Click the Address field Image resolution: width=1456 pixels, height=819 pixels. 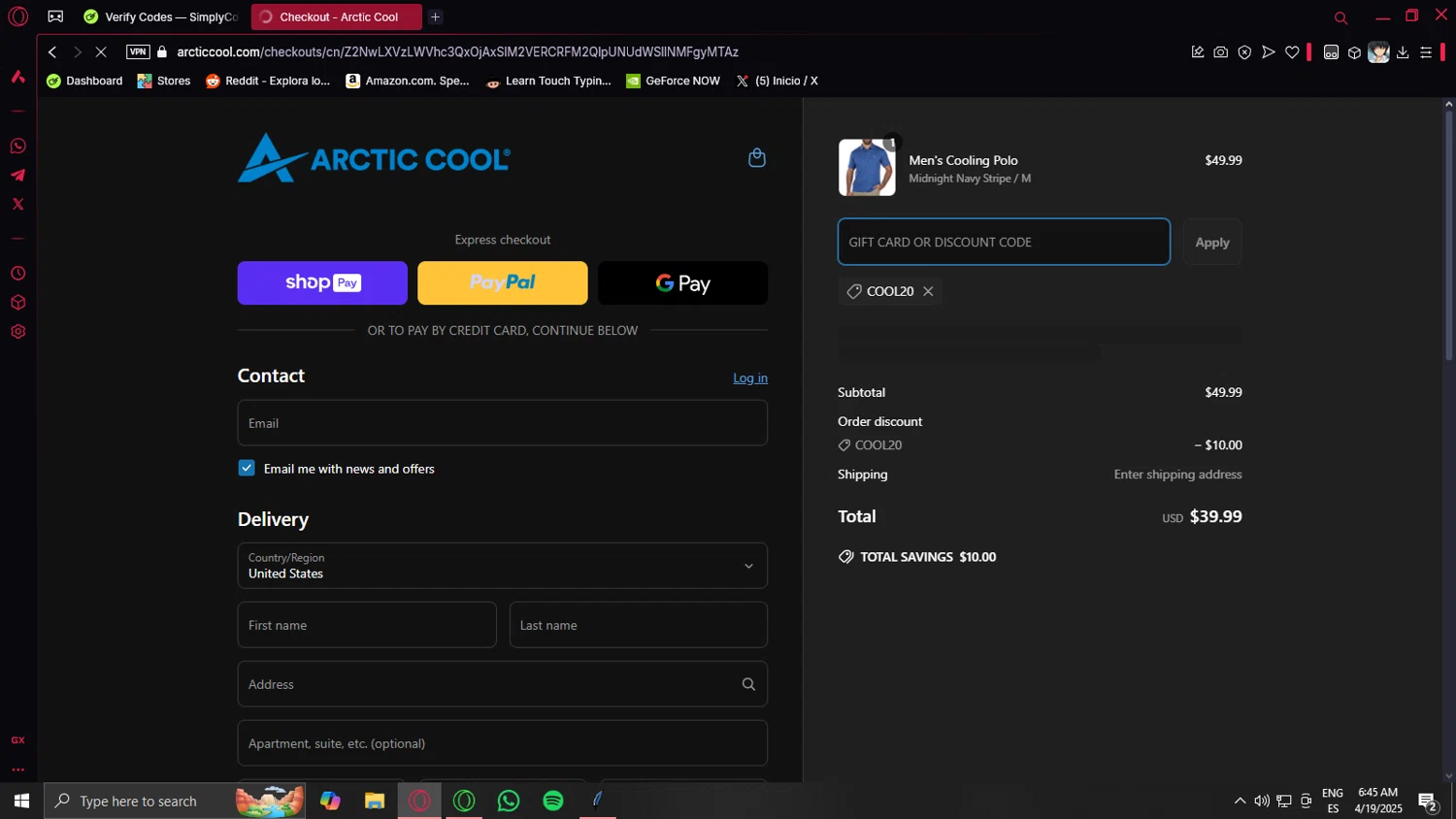503,684
